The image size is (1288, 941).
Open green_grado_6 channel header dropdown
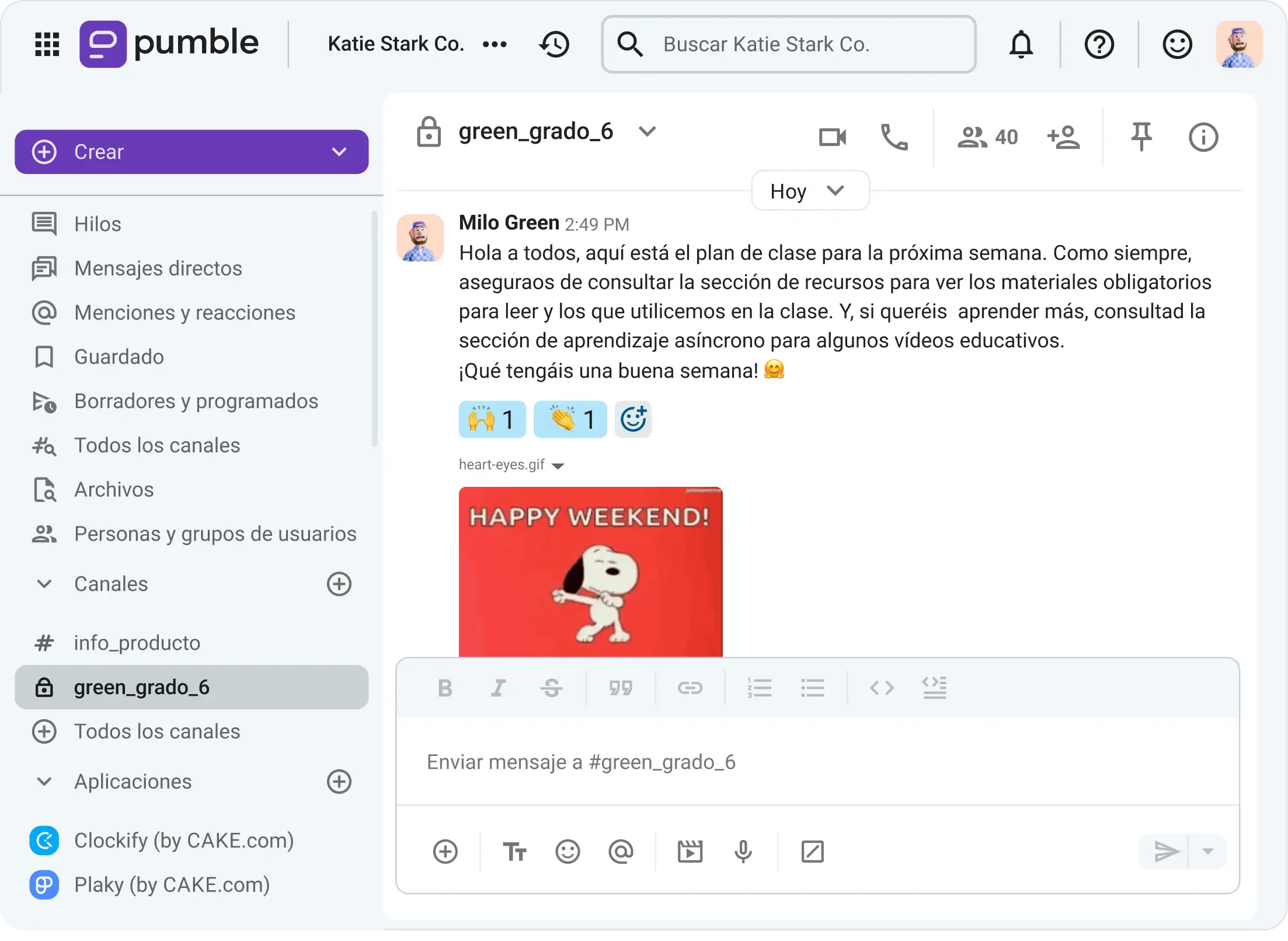[648, 131]
